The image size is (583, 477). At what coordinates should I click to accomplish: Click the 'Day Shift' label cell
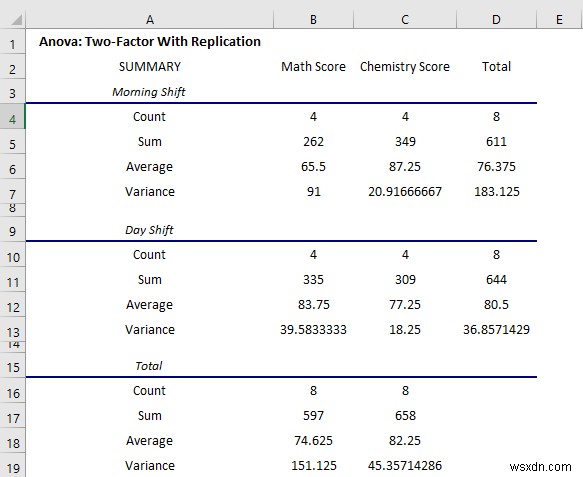149,229
